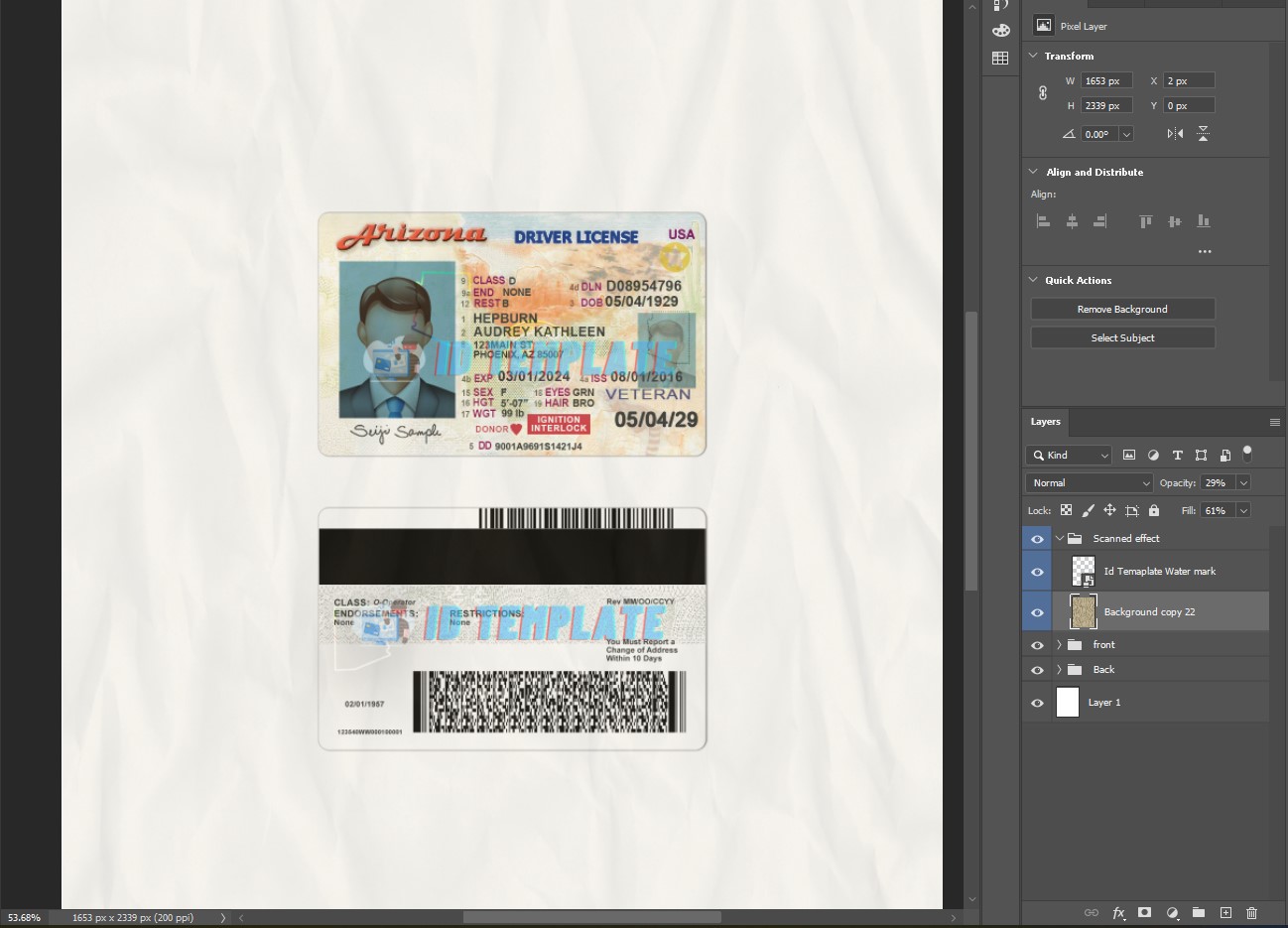
Task: Add a layer mask
Action: click(1145, 912)
